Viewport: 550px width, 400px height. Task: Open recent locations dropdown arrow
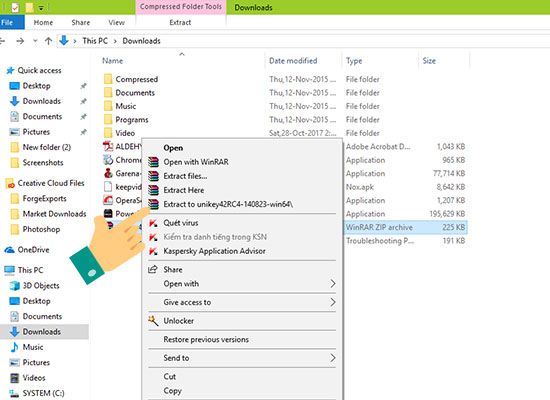(x=35, y=41)
